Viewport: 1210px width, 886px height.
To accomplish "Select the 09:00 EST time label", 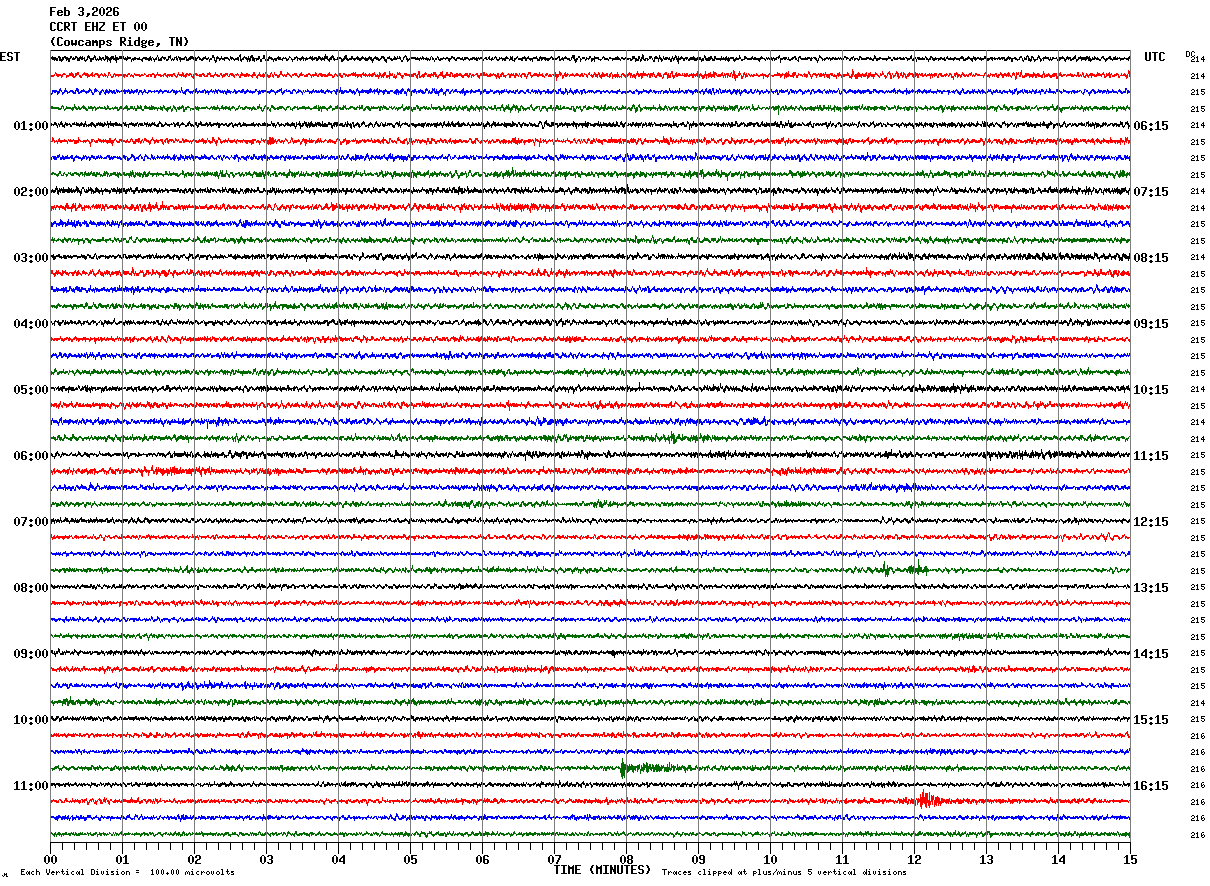I will 31,654.
